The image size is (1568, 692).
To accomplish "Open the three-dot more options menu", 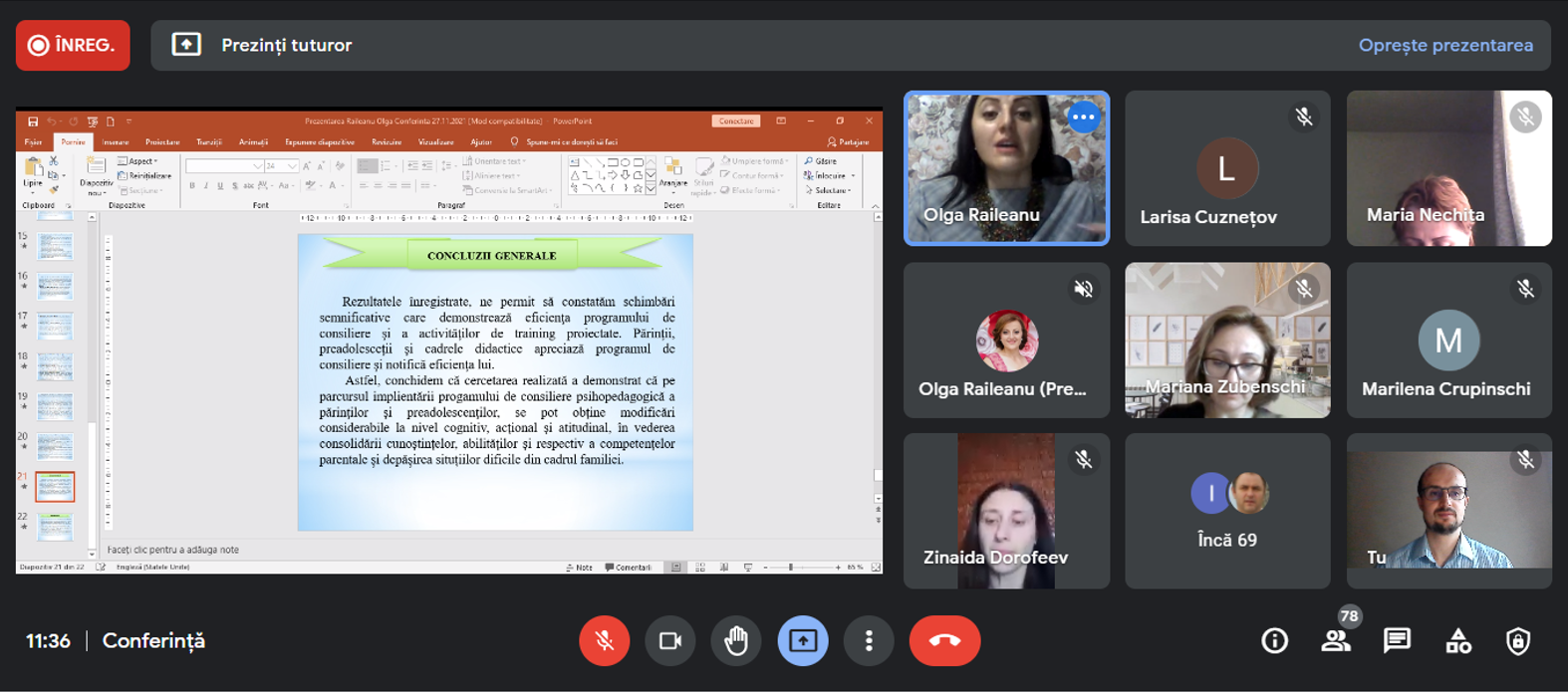I will click(x=869, y=641).
